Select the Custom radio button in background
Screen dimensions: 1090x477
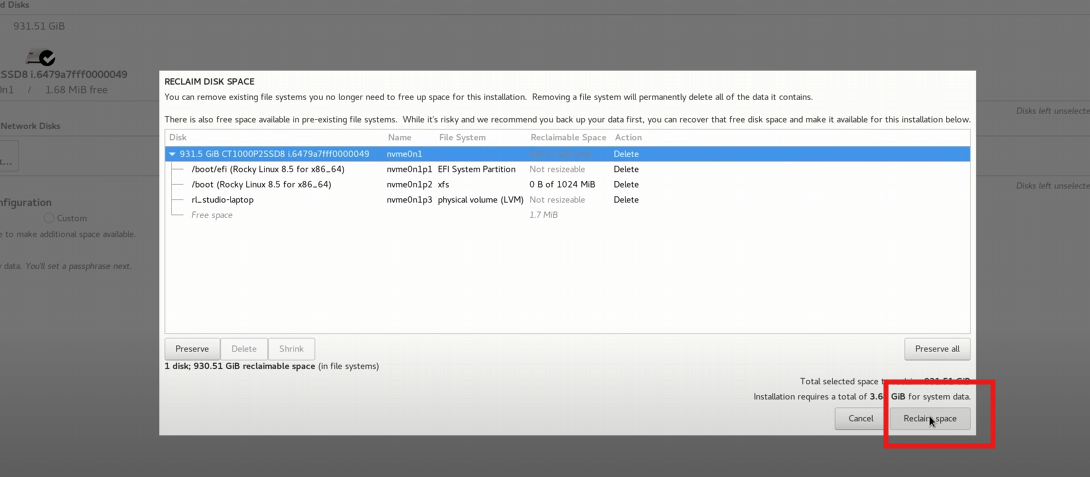click(x=49, y=218)
